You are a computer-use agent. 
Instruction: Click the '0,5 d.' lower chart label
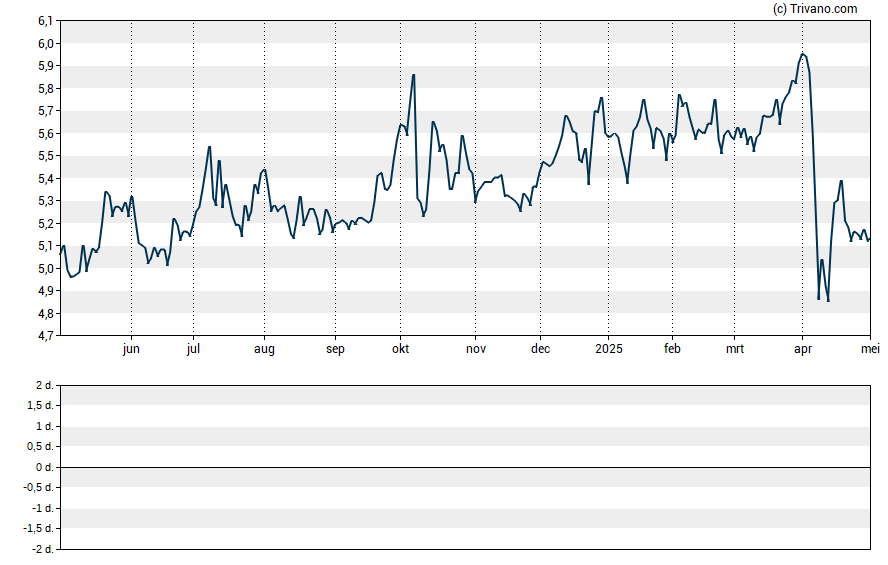[x=40, y=447]
